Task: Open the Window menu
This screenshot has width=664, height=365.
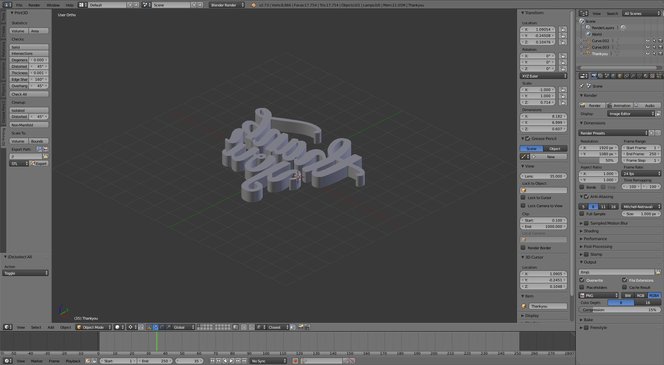Action: pyautogui.click(x=53, y=5)
